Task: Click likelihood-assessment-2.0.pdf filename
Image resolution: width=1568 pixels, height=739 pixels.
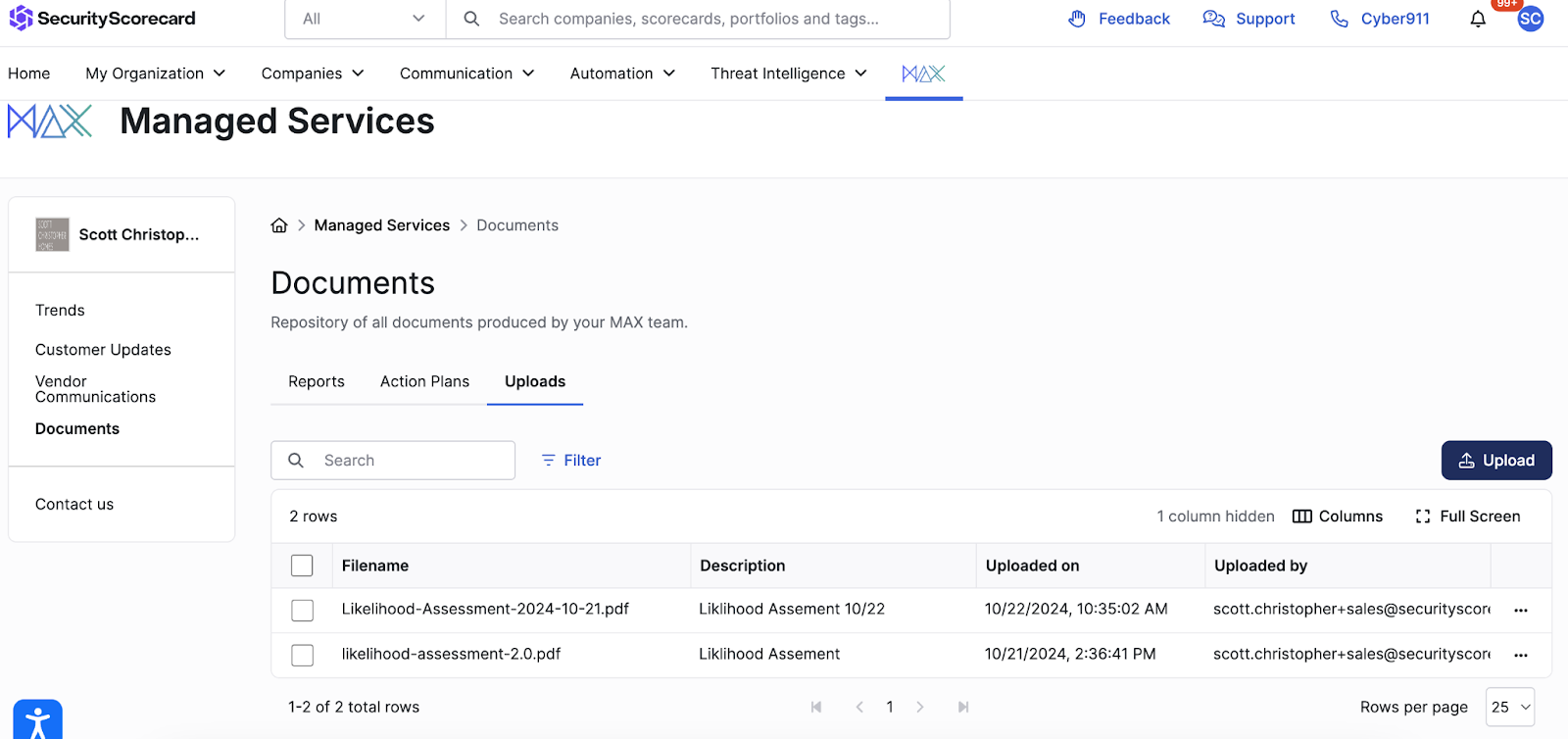Action: coord(451,654)
